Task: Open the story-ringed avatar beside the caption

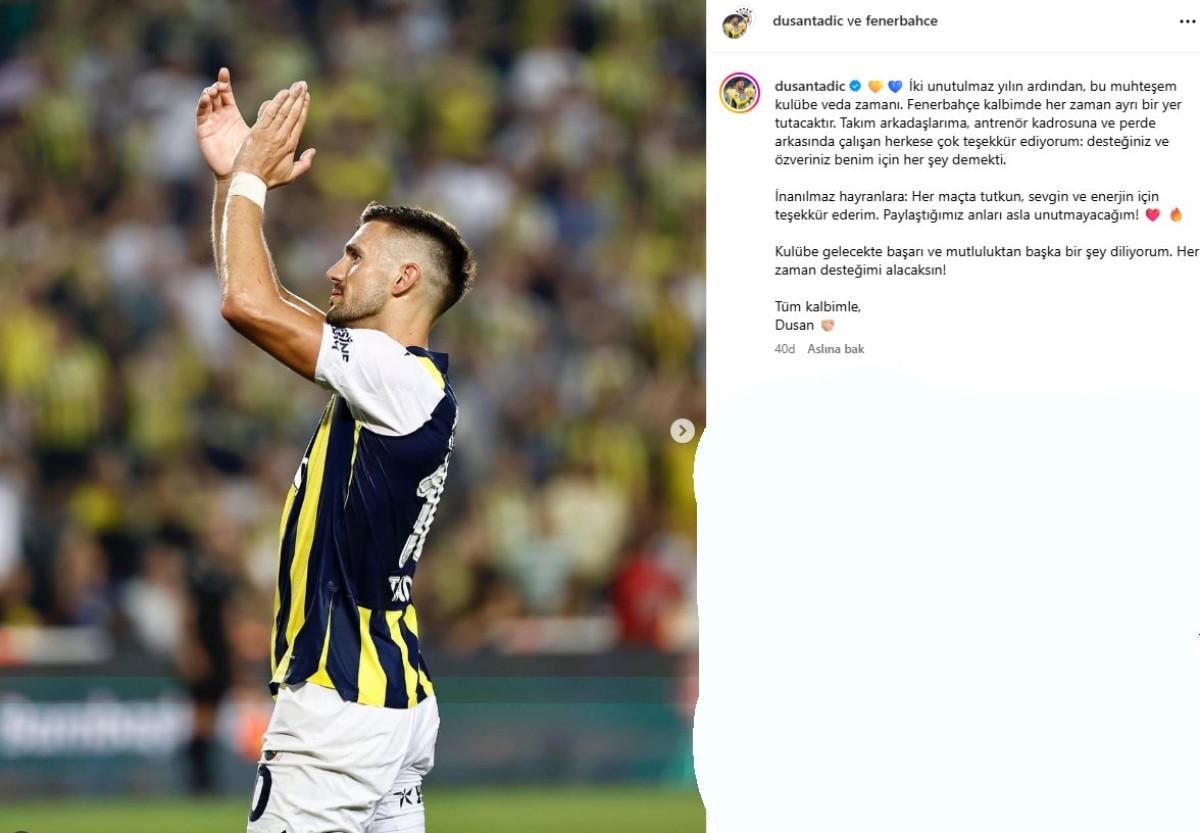Action: [740, 93]
